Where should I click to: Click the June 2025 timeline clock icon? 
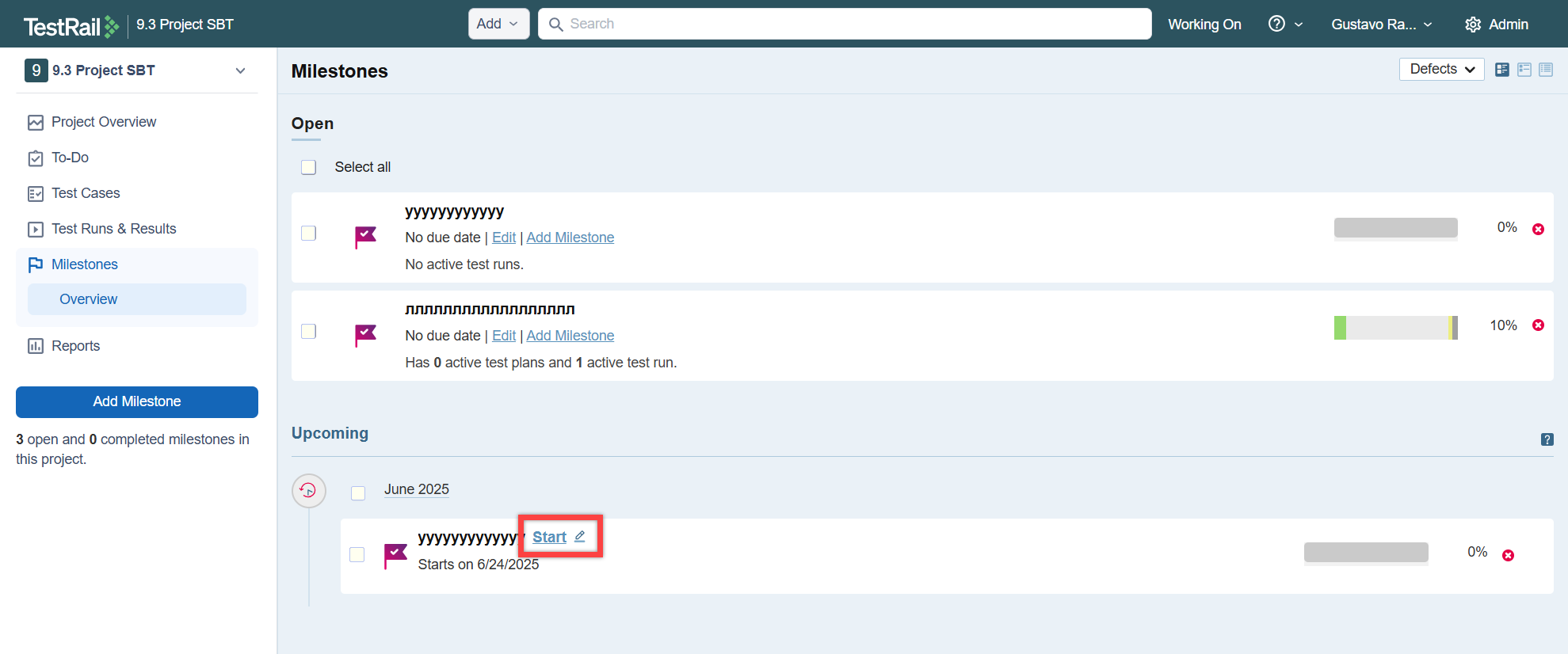click(x=308, y=491)
